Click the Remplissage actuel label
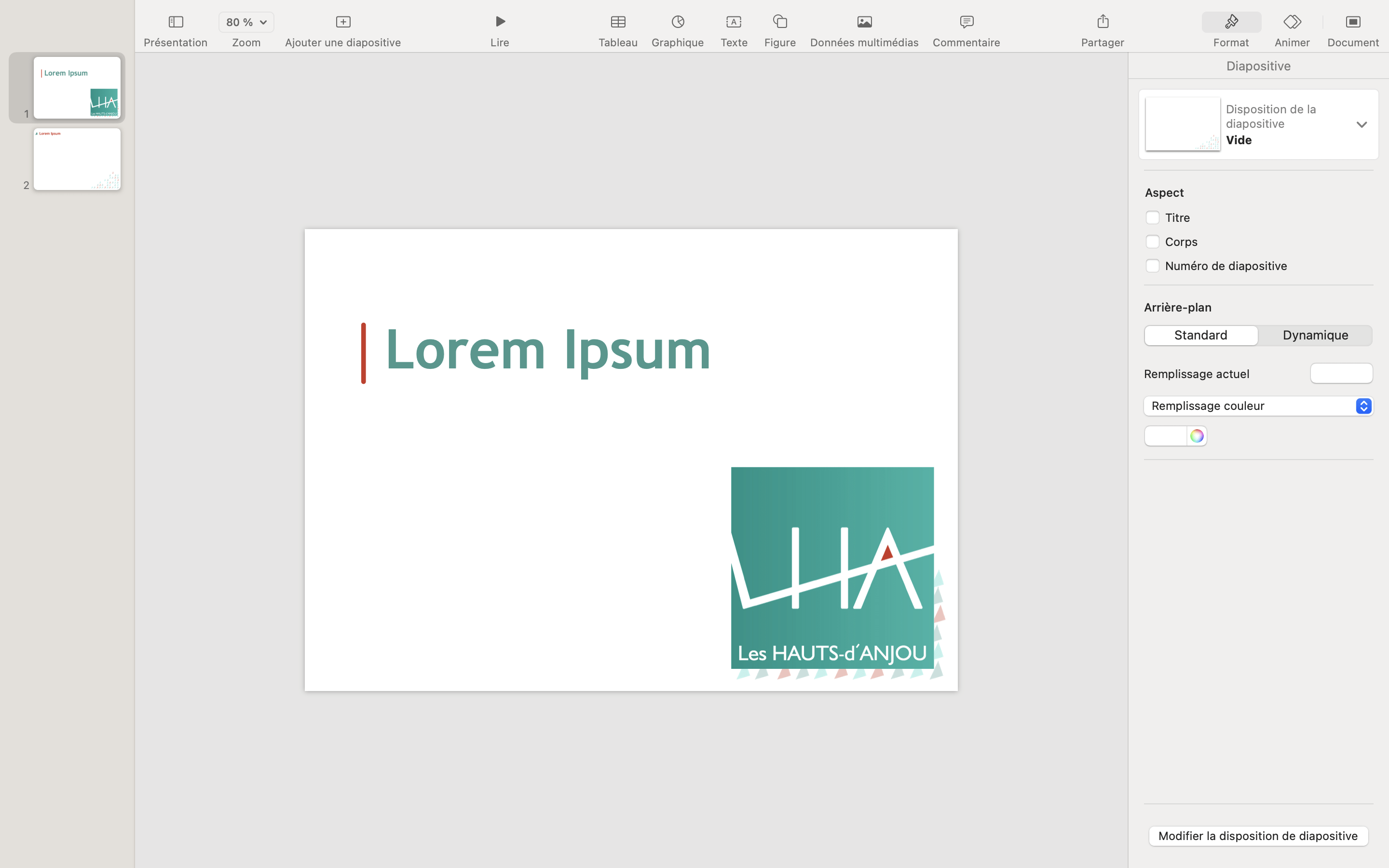The height and width of the screenshot is (868, 1389). point(1196,374)
